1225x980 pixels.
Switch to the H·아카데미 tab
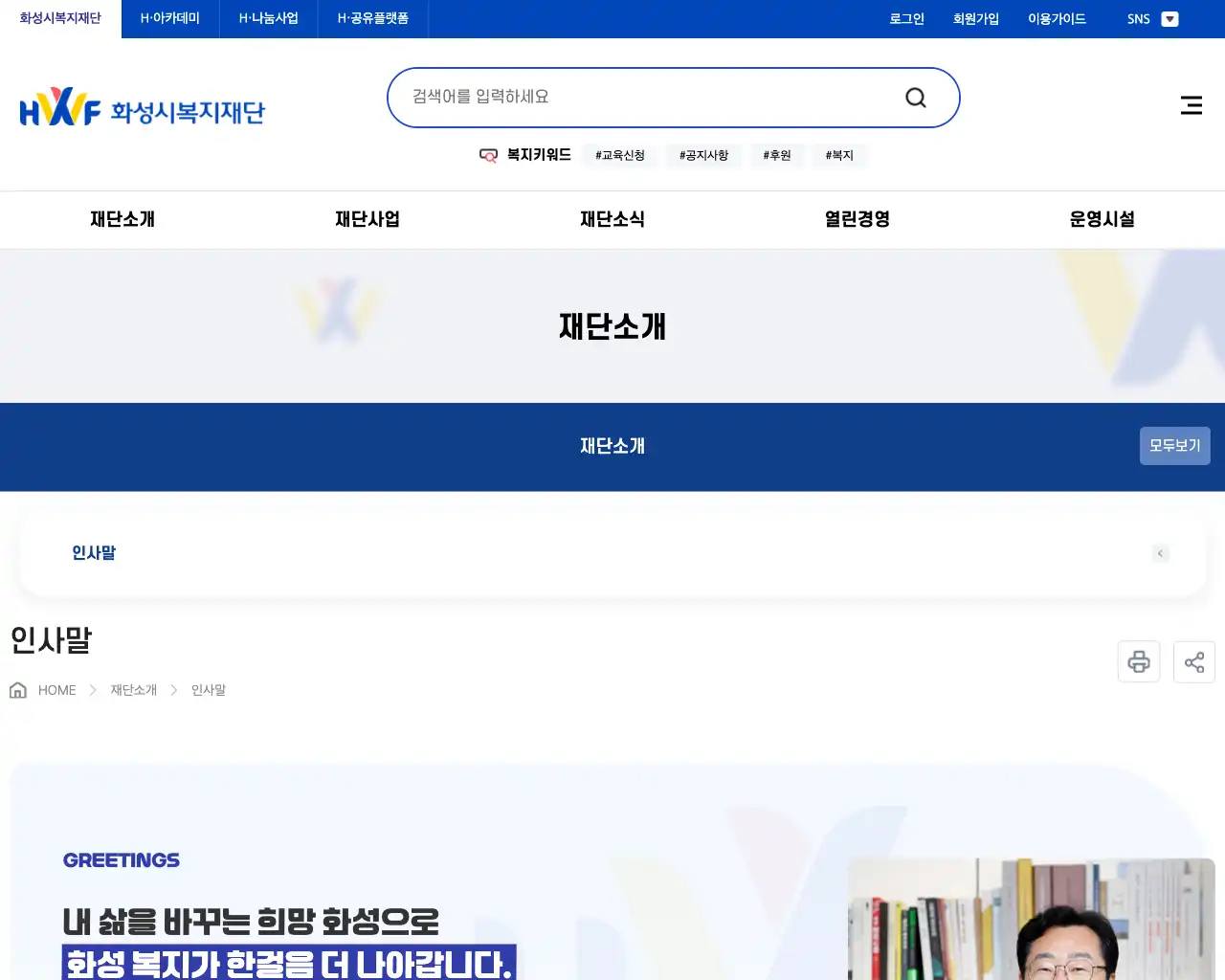pos(168,18)
